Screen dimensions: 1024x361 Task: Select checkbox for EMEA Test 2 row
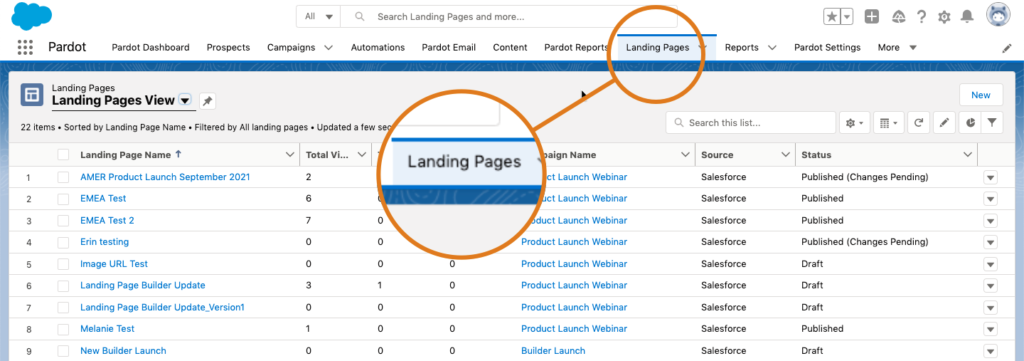(63, 221)
